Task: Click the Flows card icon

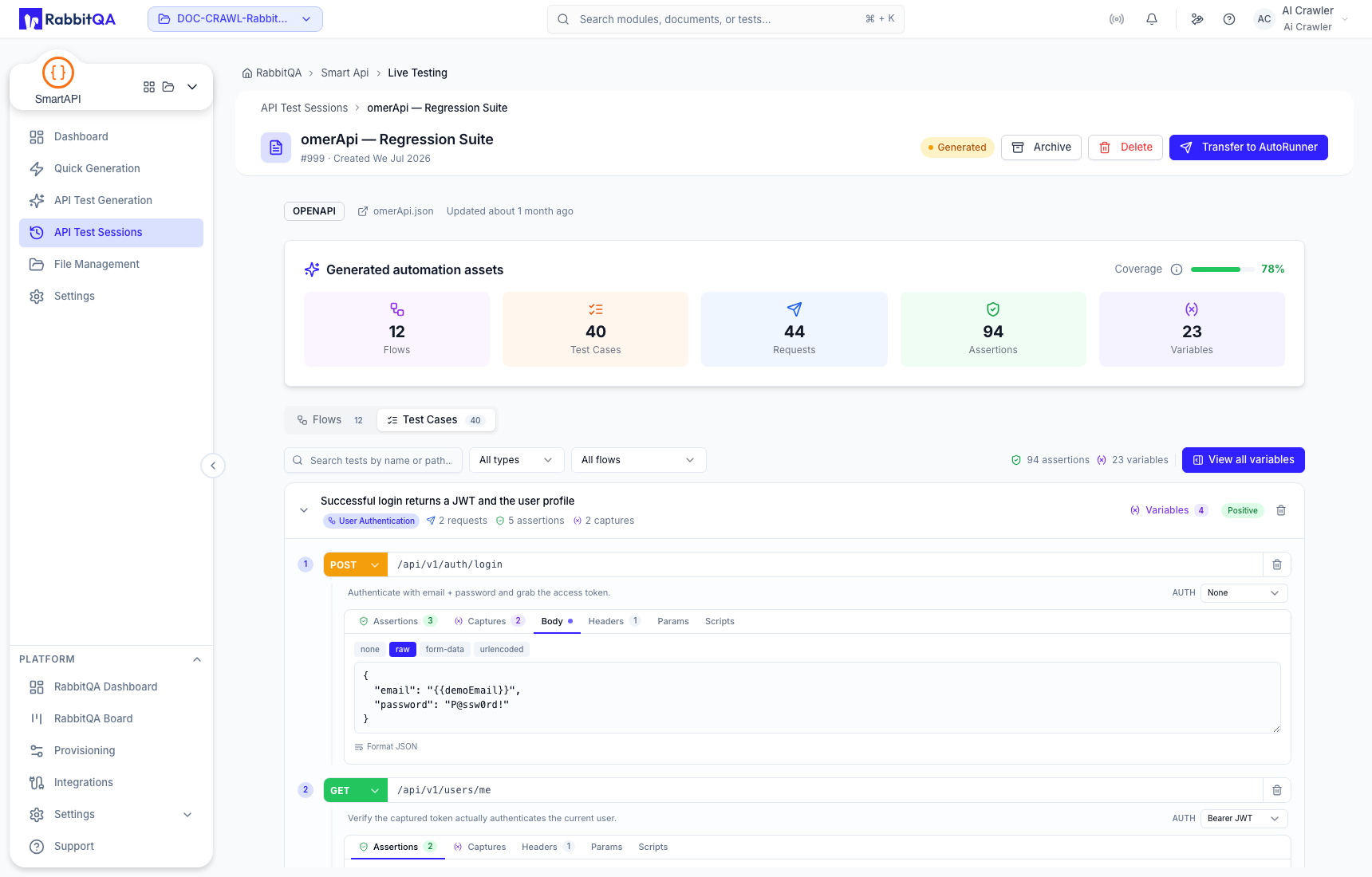Action: click(397, 309)
